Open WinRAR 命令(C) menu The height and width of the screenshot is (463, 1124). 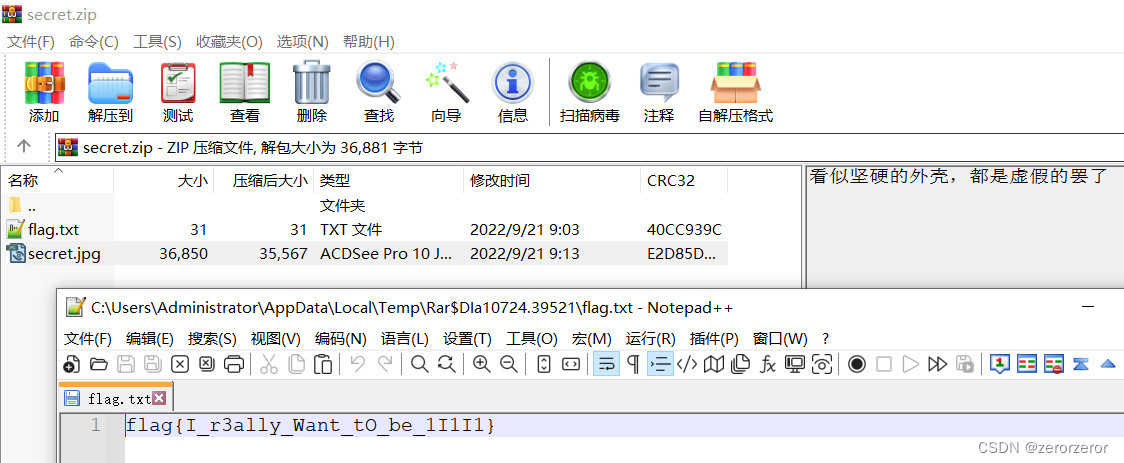coord(94,42)
